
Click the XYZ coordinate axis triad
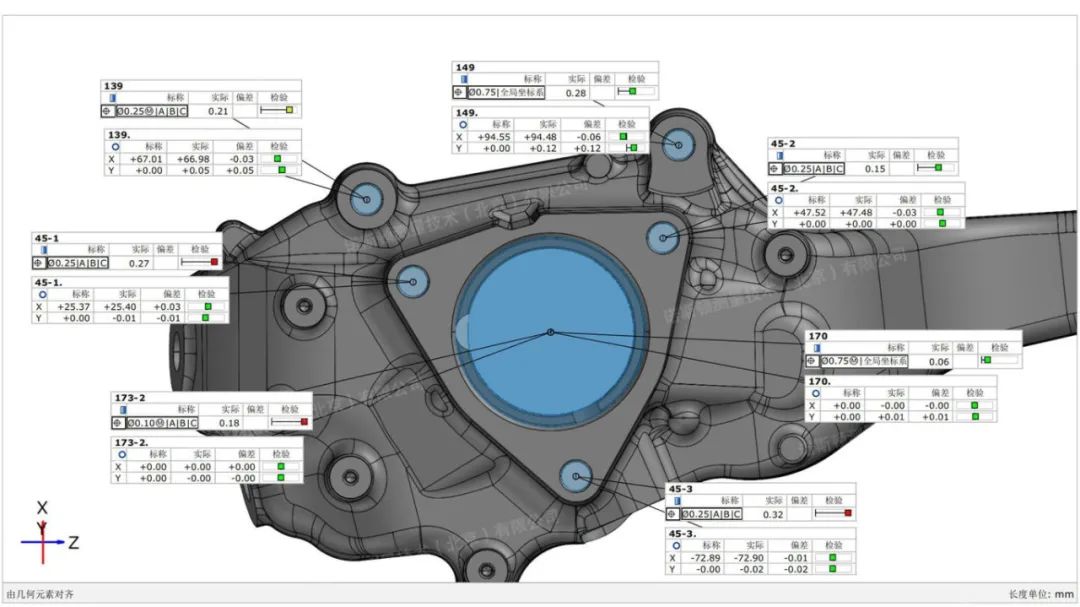tap(48, 534)
